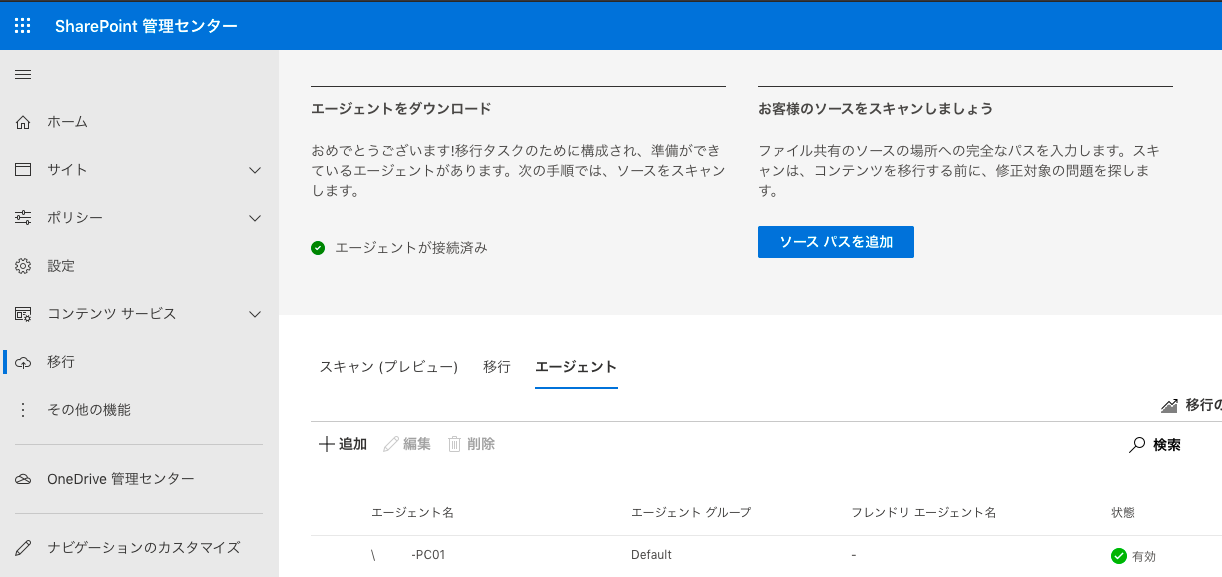
Task: Click the コンテンツ サービス icon
Action: point(23,314)
